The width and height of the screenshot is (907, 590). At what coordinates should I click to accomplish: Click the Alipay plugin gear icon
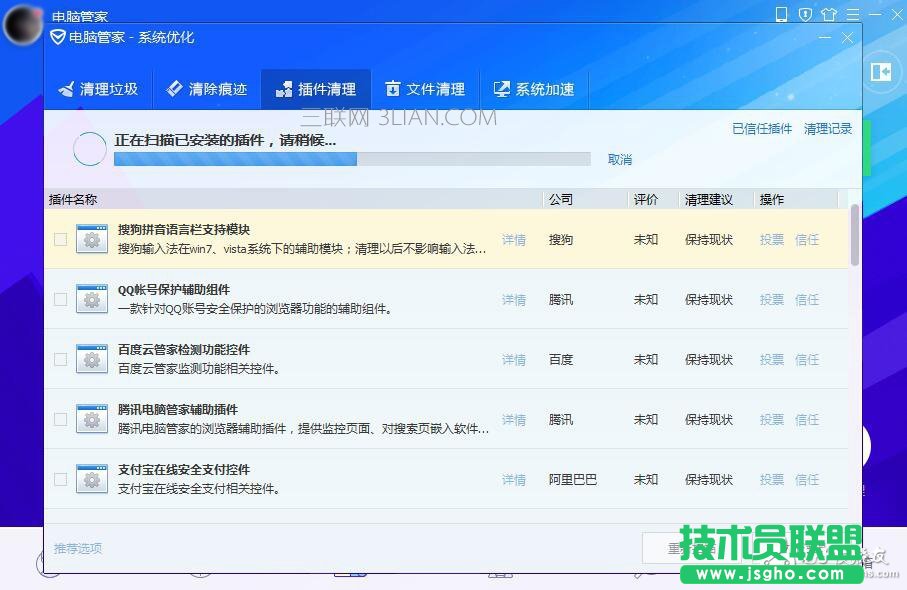point(92,480)
